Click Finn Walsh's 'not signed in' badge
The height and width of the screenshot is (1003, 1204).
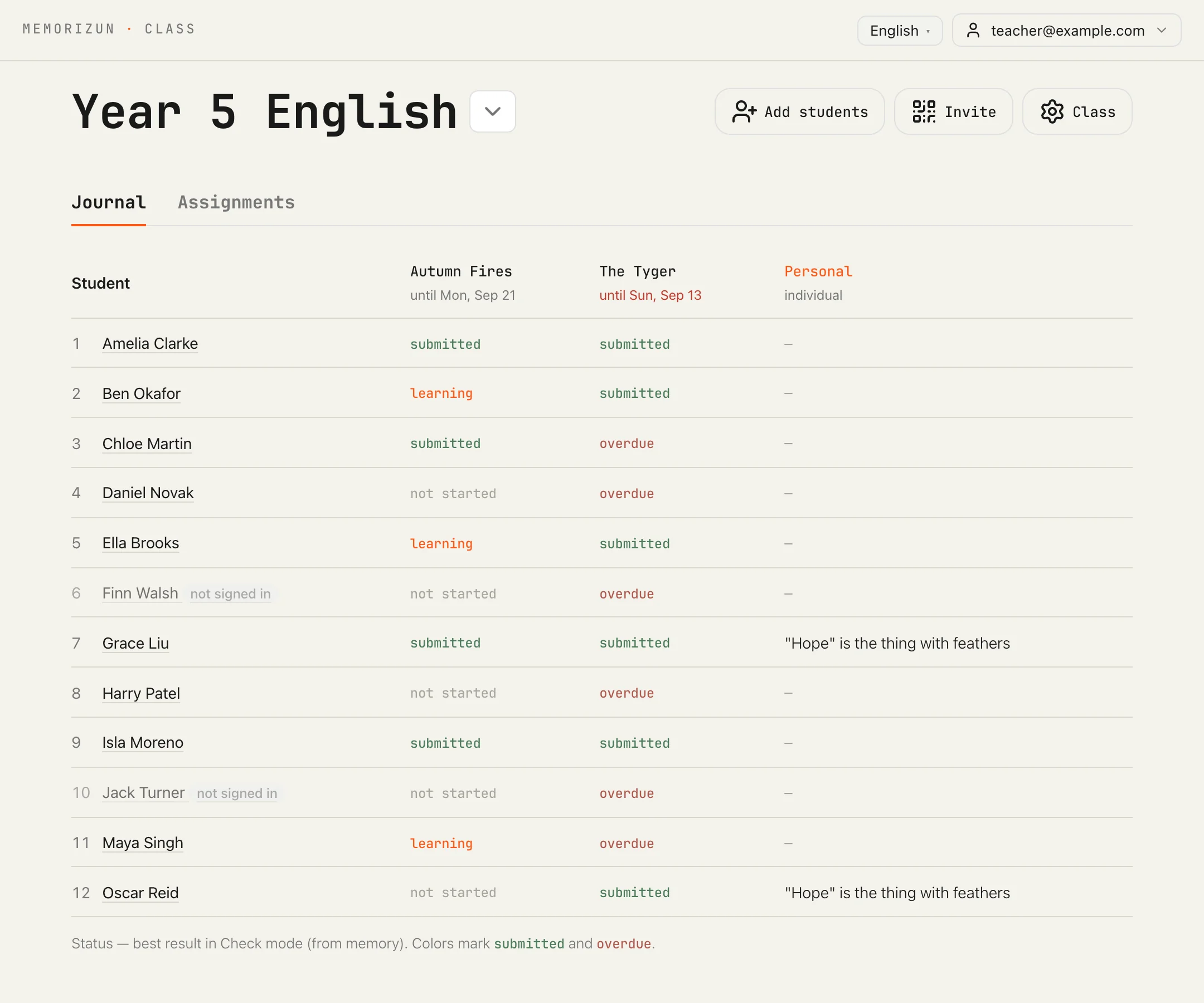(230, 594)
